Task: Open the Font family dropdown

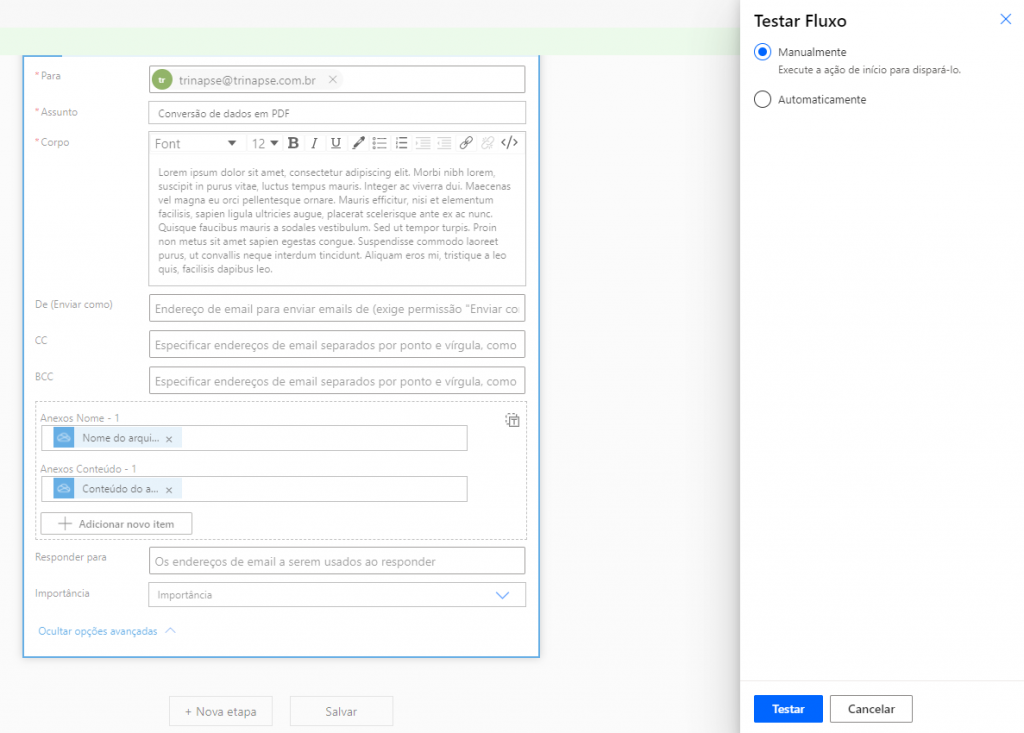Action: (x=196, y=144)
